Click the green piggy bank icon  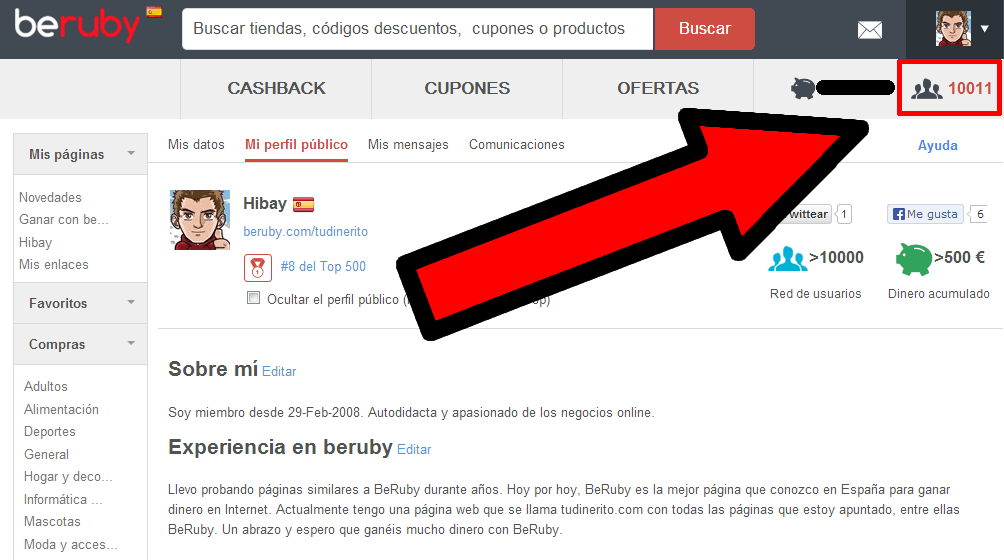tap(914, 259)
